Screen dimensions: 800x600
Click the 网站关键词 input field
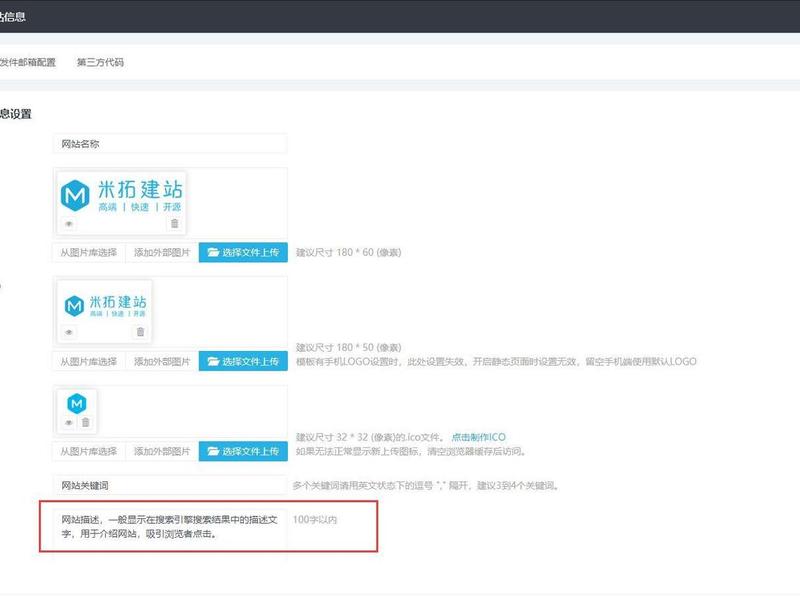(x=170, y=486)
